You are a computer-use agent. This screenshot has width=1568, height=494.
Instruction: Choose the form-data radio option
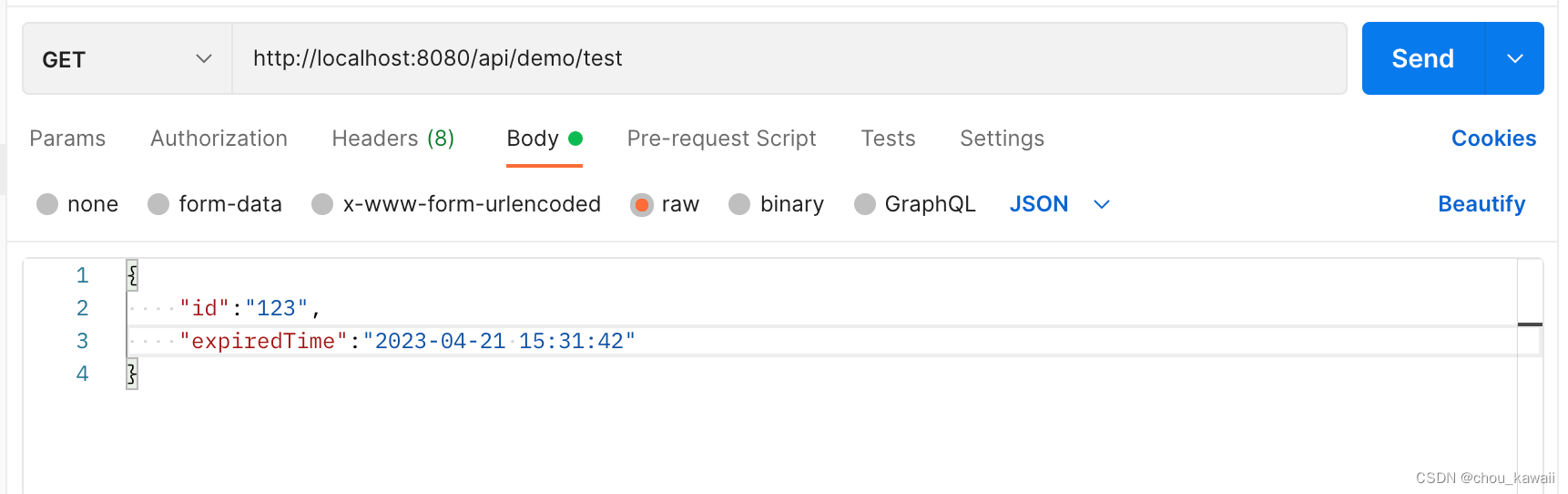click(158, 204)
